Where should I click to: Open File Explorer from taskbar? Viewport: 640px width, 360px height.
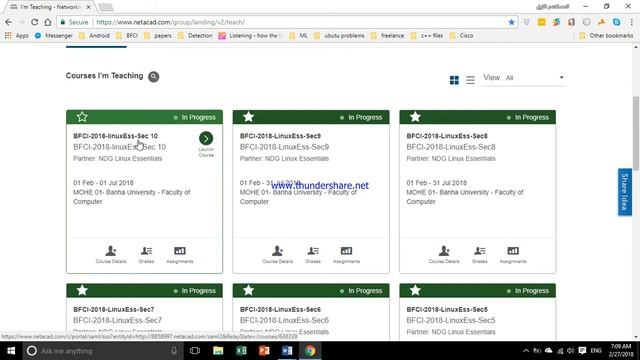pos(218,351)
